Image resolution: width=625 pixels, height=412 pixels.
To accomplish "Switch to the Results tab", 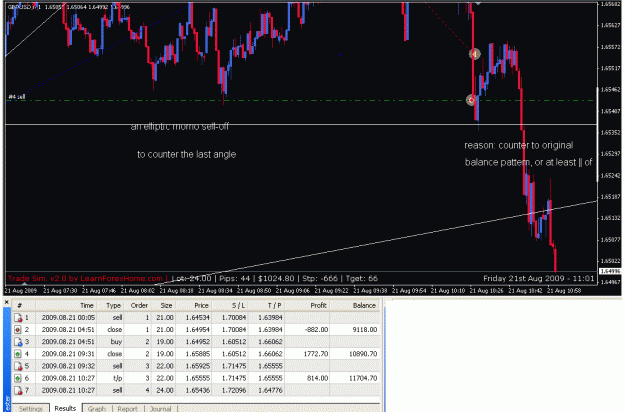I will tap(65, 408).
